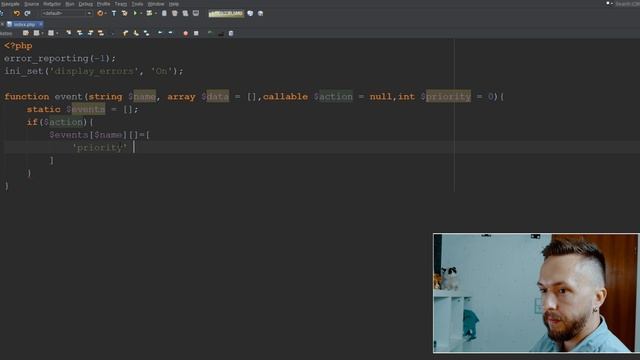Viewport: 640px width, 360px height.
Task: Click the Find Selection icon
Action: click(x=69, y=33)
